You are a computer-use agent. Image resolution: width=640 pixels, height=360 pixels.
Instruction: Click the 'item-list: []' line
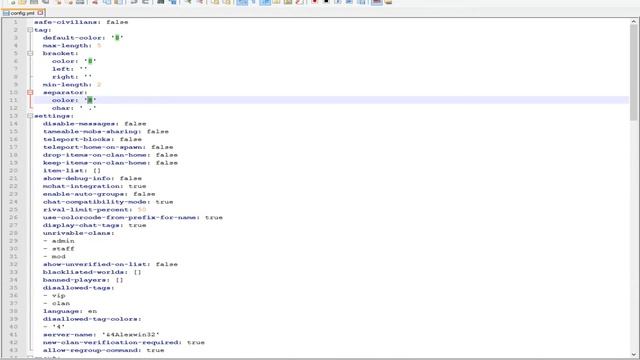72,171
